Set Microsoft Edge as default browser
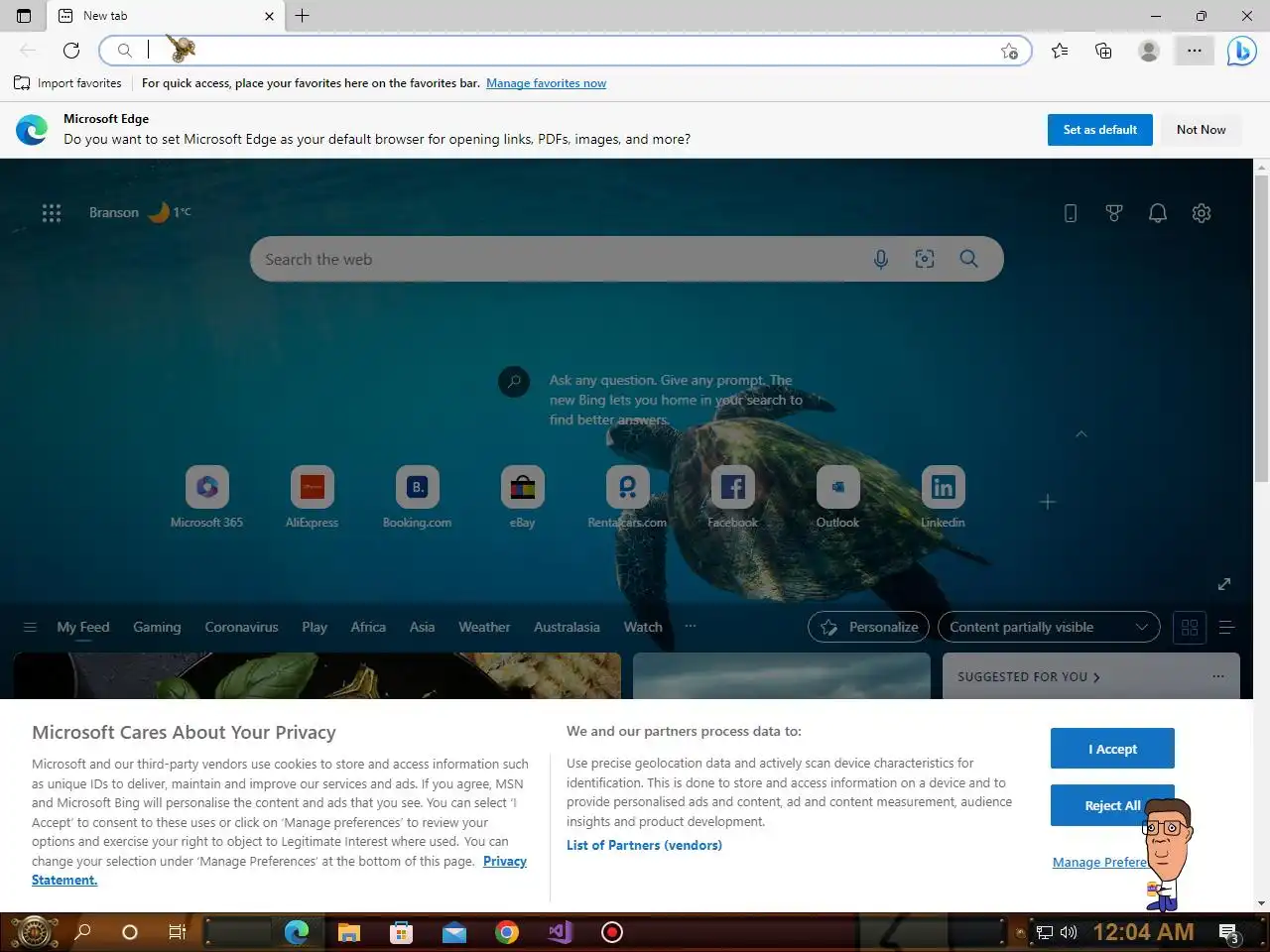 (x=1100, y=130)
